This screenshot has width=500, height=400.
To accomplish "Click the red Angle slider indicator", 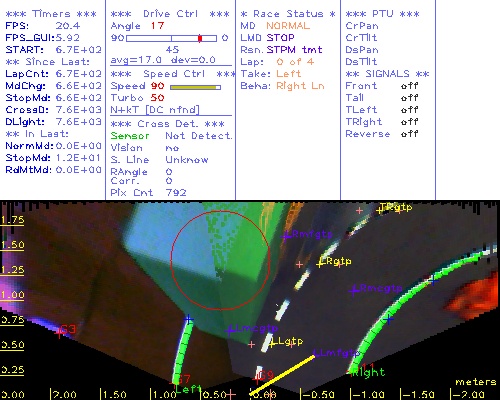I will tap(200, 38).
